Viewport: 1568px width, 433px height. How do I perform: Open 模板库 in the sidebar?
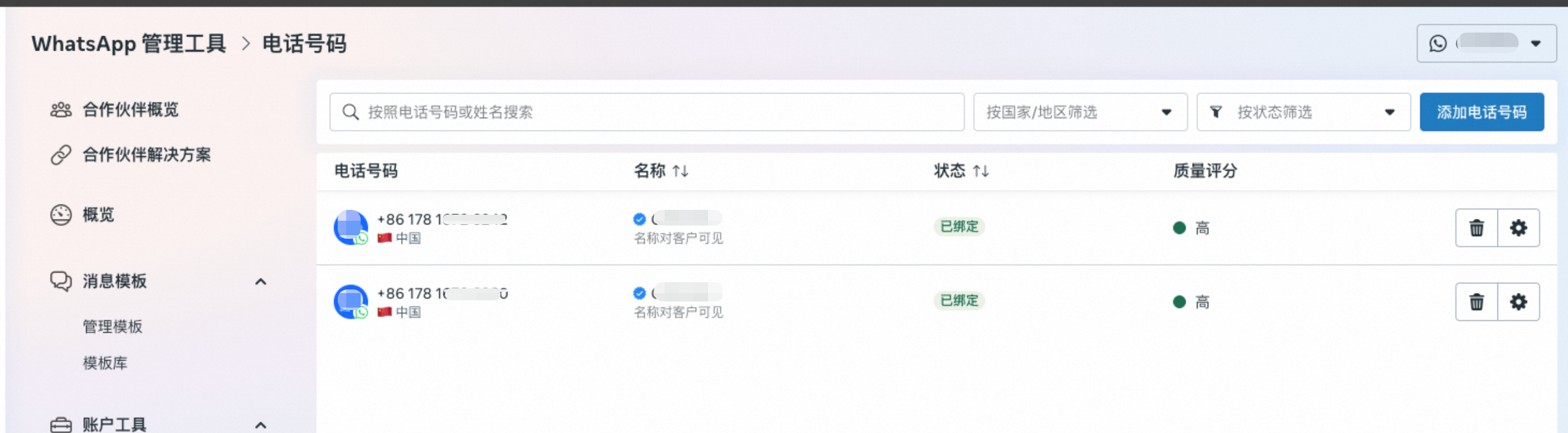tap(106, 364)
